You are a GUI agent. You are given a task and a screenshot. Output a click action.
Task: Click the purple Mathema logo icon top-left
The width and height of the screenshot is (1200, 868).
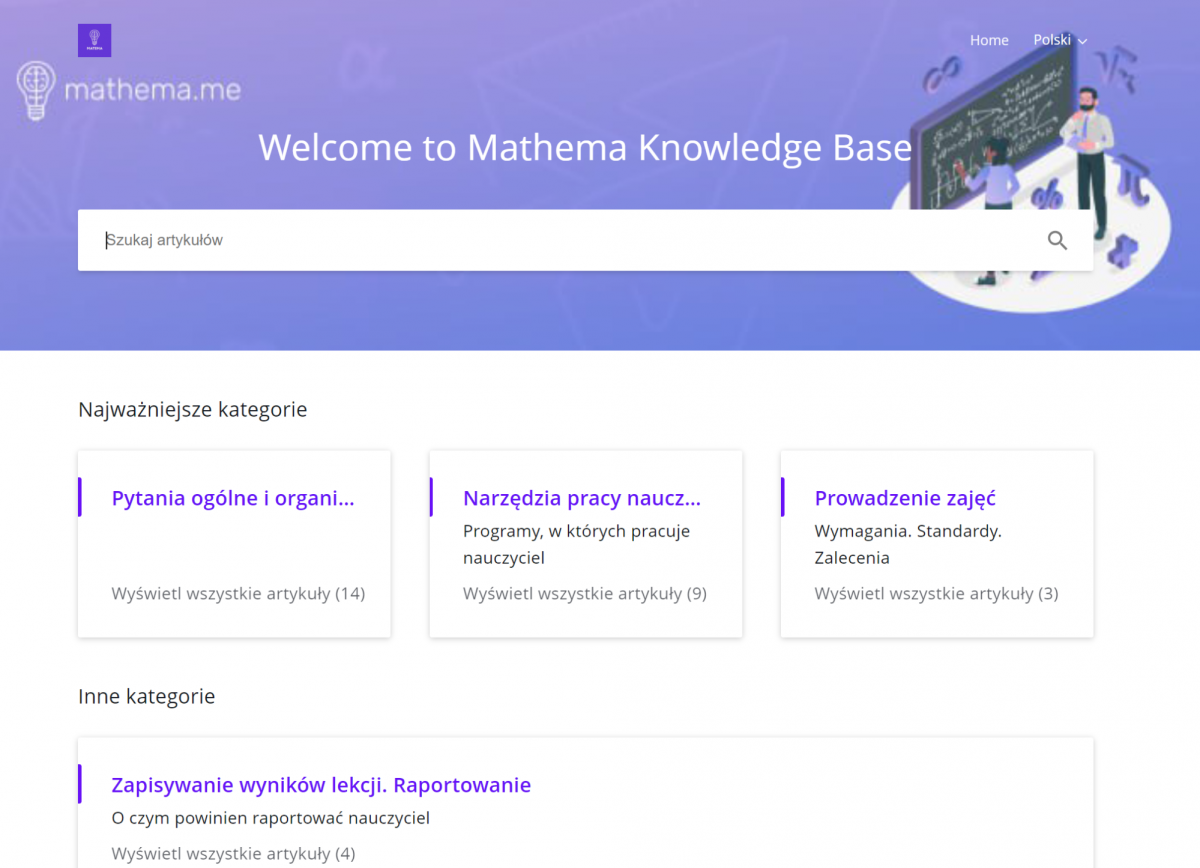point(94,40)
